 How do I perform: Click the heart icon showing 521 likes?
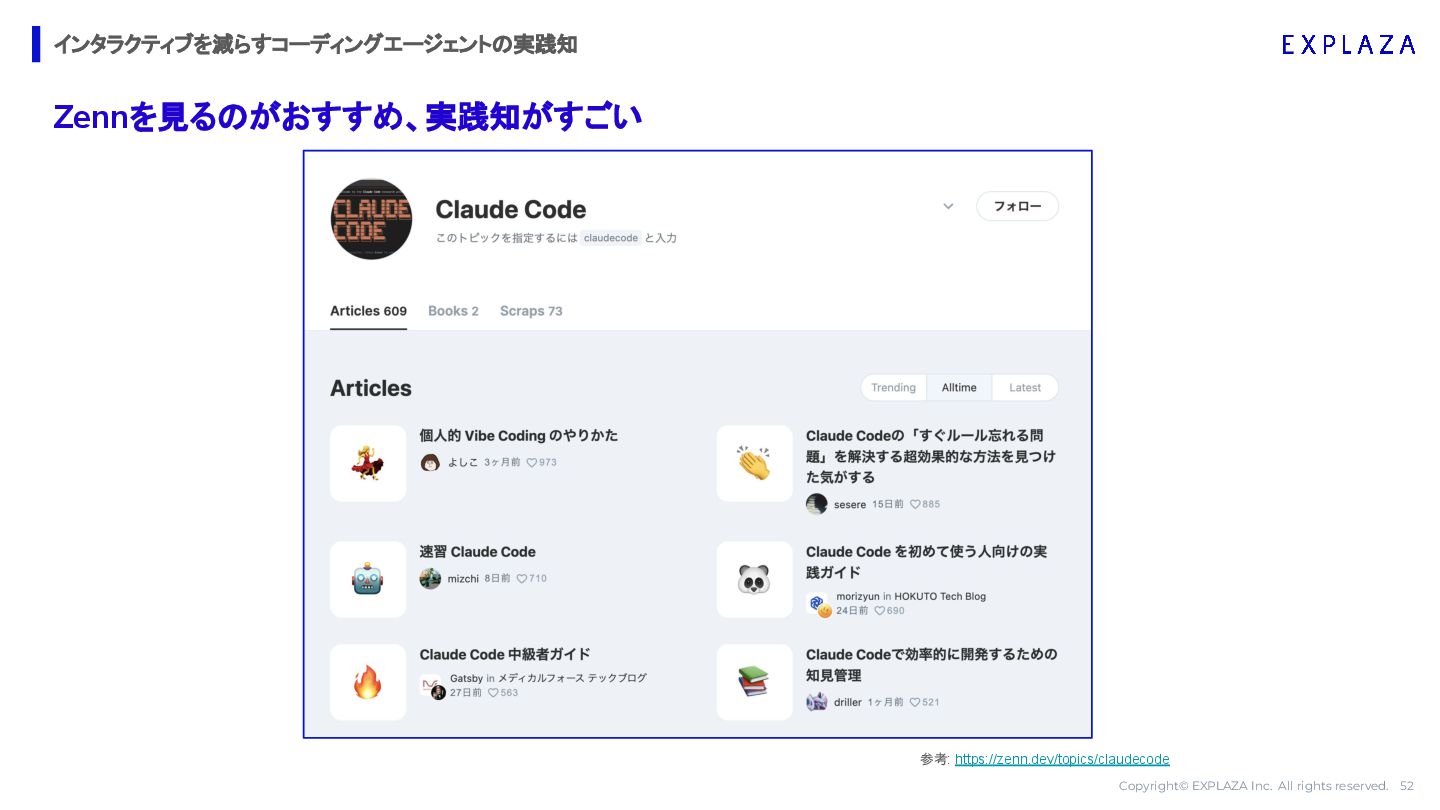[914, 702]
